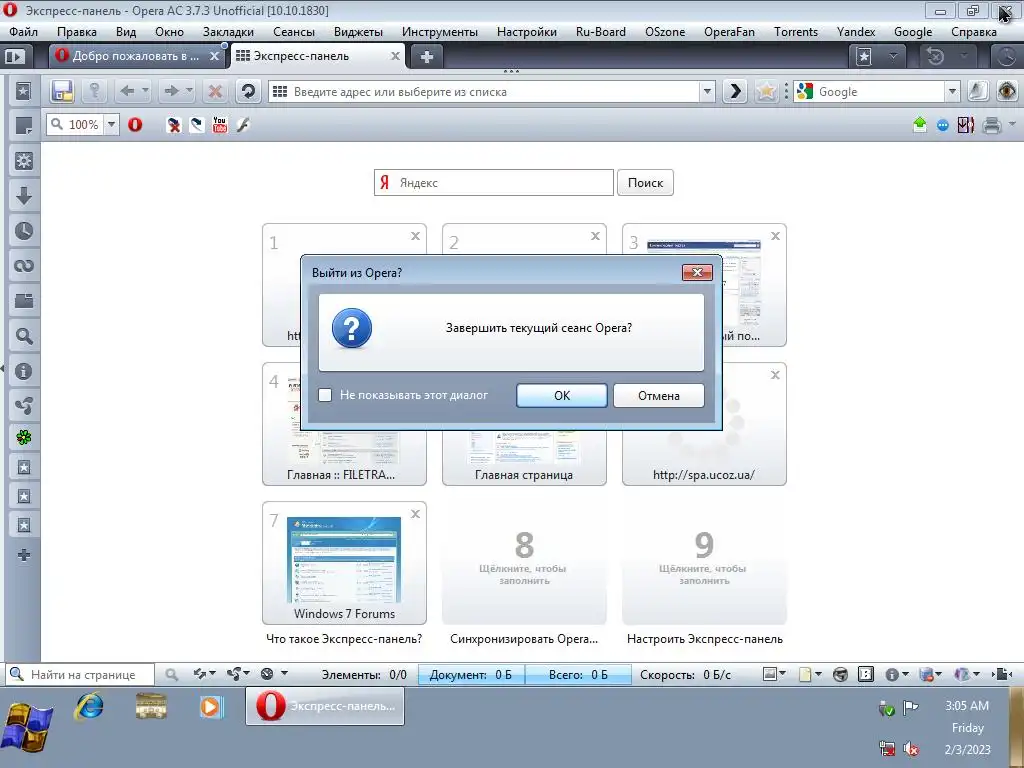Remove speed dial entry 7

point(415,514)
